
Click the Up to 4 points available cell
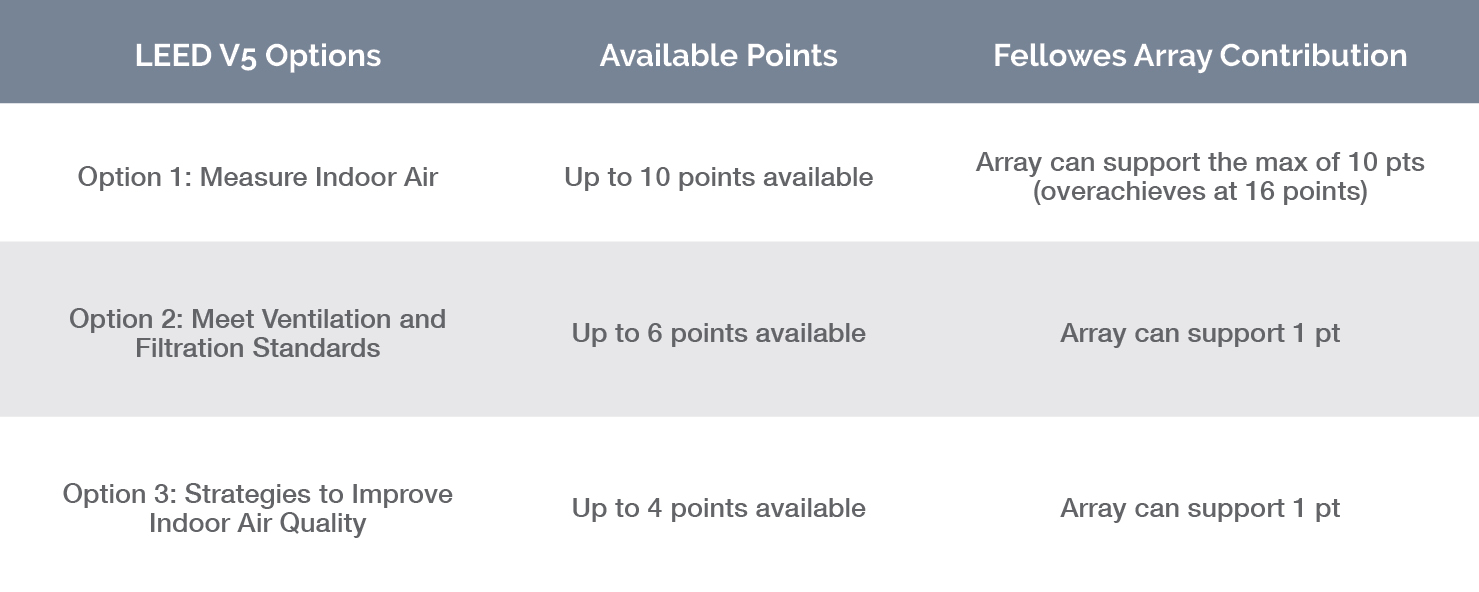coord(719,508)
